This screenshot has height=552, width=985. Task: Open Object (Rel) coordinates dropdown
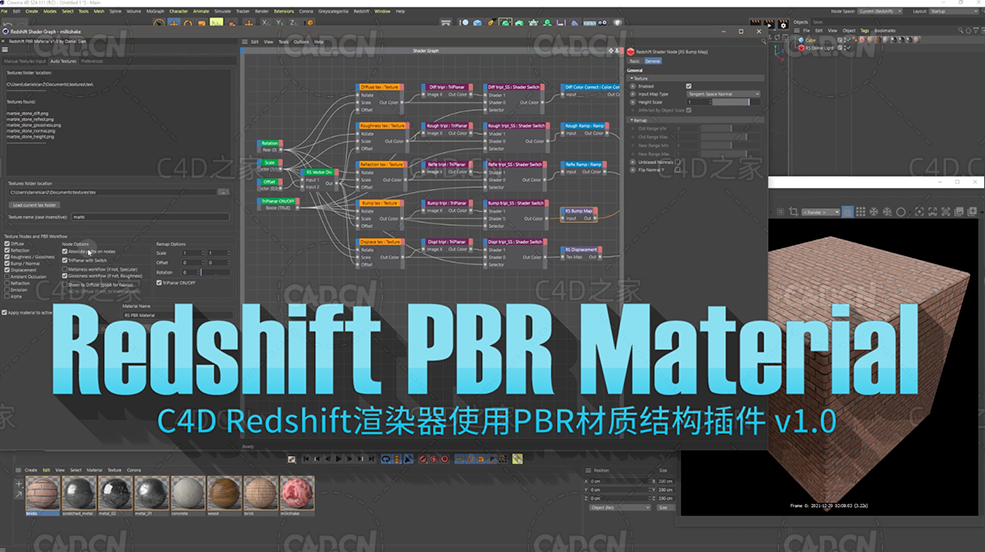pyautogui.click(x=619, y=507)
